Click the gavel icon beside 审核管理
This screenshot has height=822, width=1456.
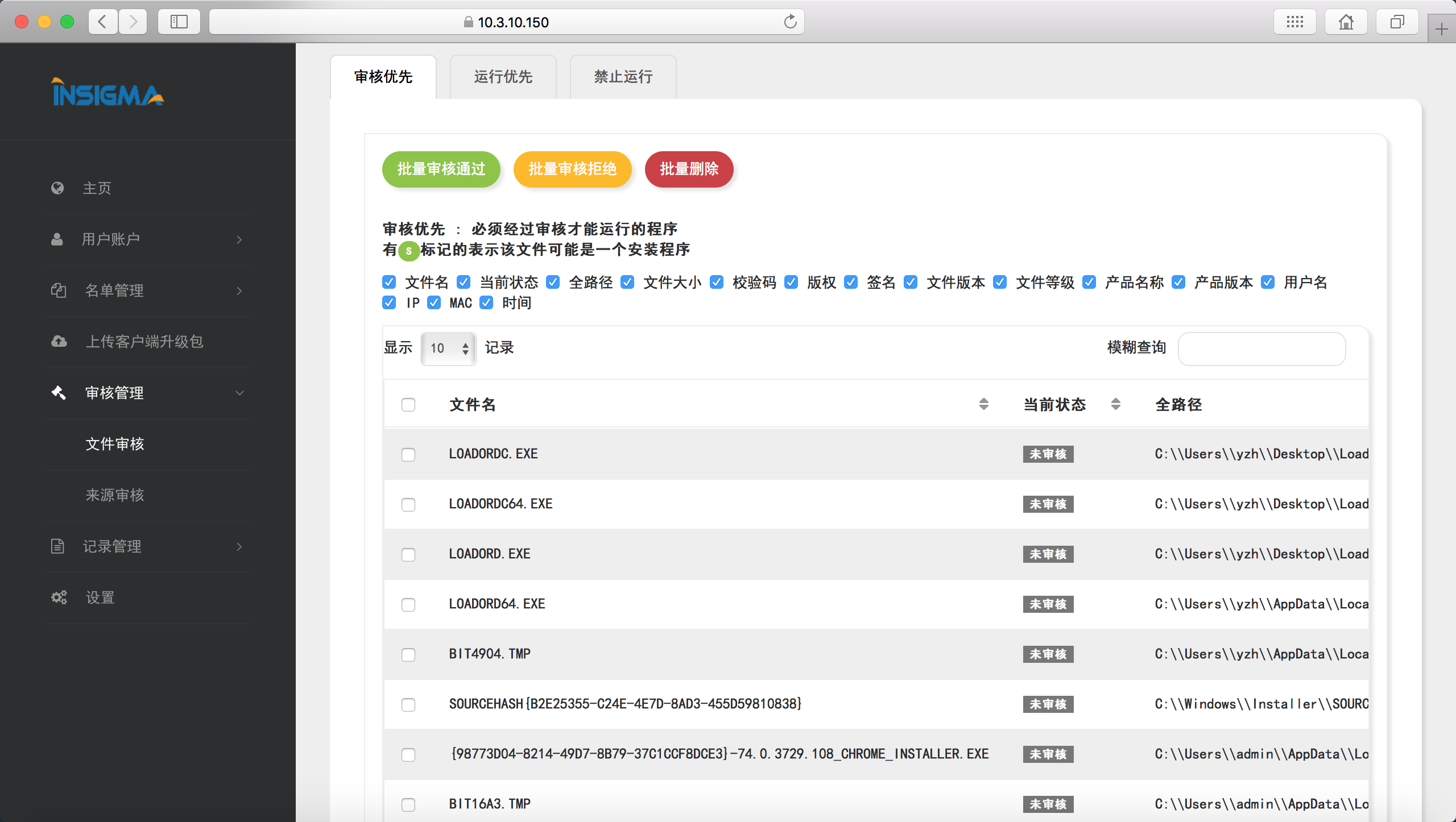pos(59,393)
